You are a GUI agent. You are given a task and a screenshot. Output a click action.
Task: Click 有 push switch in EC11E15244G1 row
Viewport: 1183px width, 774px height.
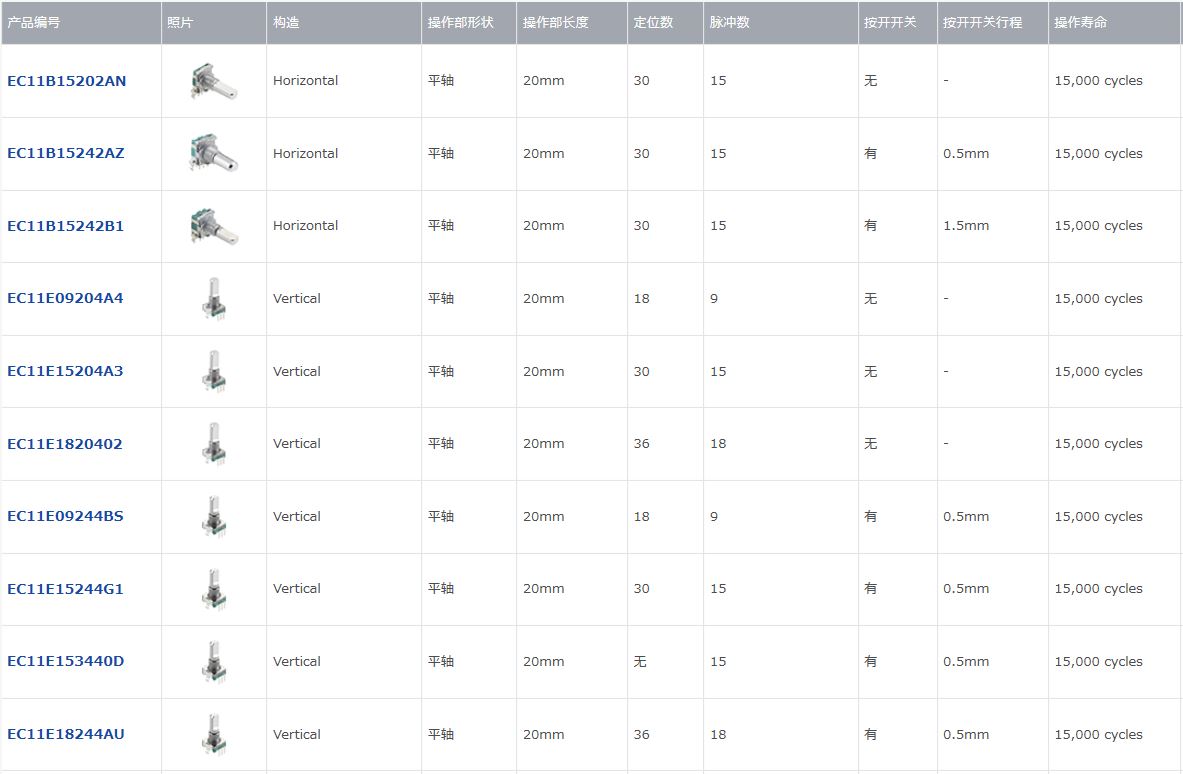click(x=871, y=588)
